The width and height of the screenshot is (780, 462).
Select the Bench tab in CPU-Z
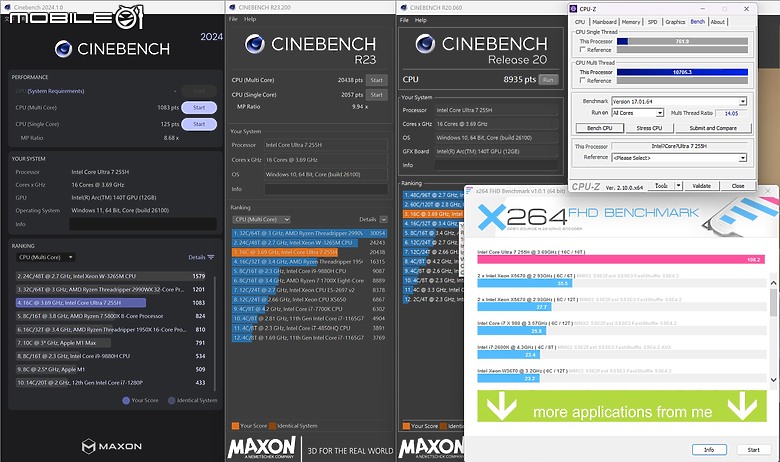[697, 21]
